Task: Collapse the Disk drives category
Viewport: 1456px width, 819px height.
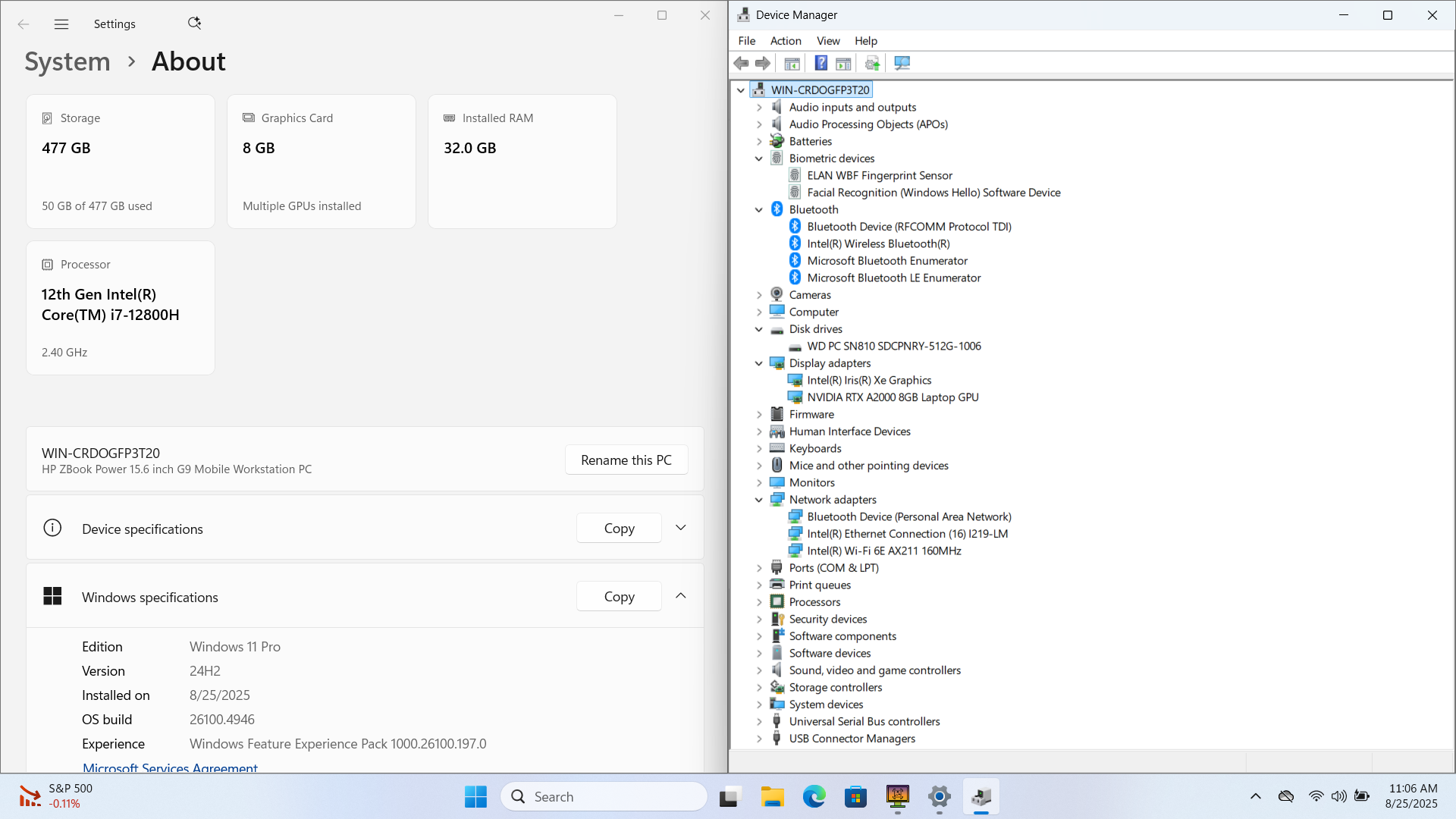Action: (x=759, y=329)
